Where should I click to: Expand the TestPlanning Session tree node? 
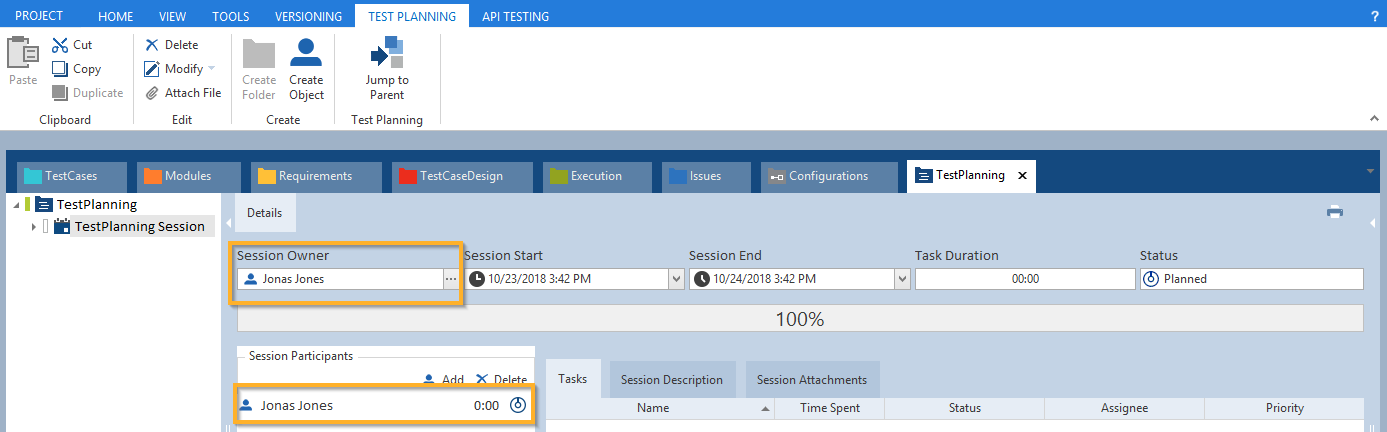(x=33, y=227)
